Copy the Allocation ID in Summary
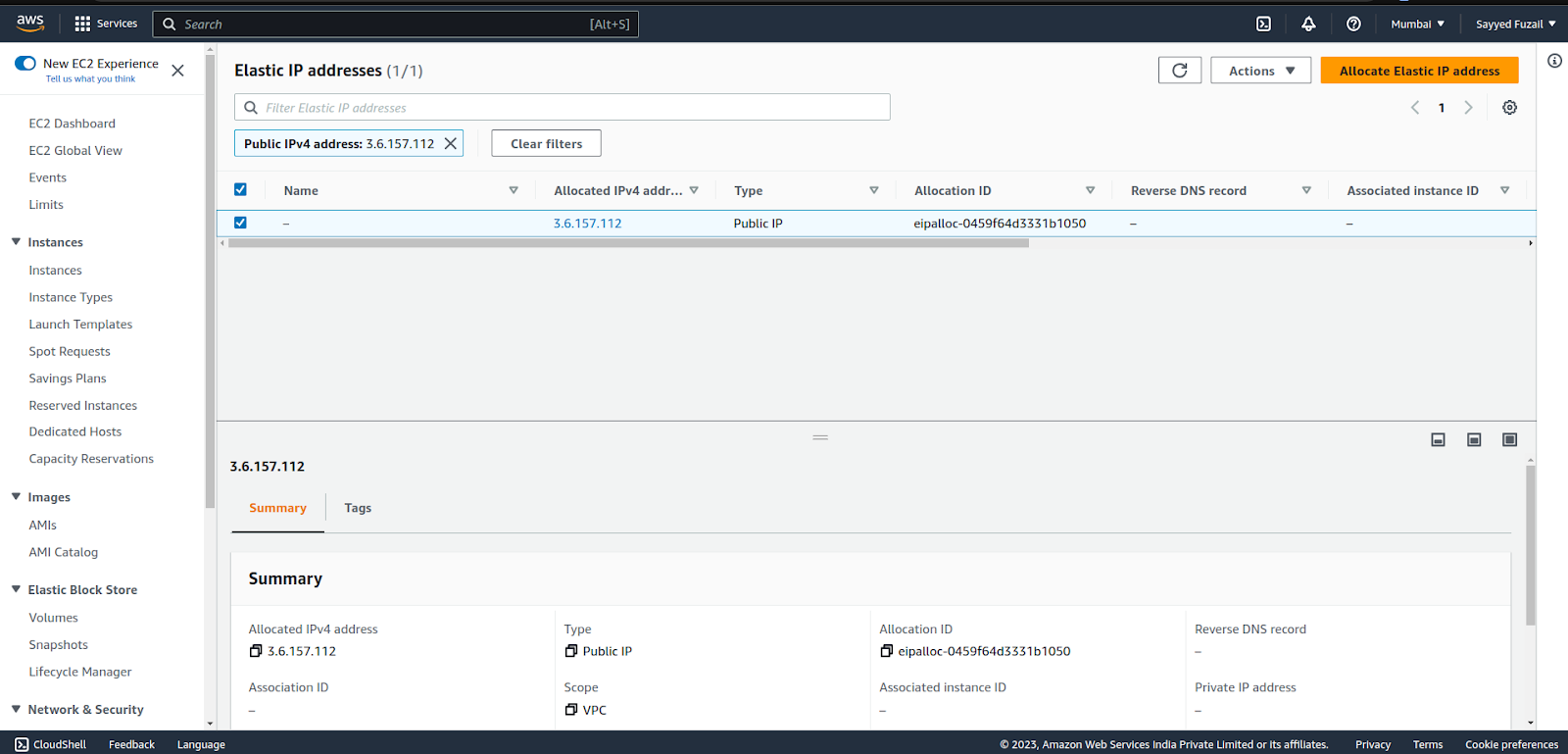1568x754 pixels. point(887,651)
